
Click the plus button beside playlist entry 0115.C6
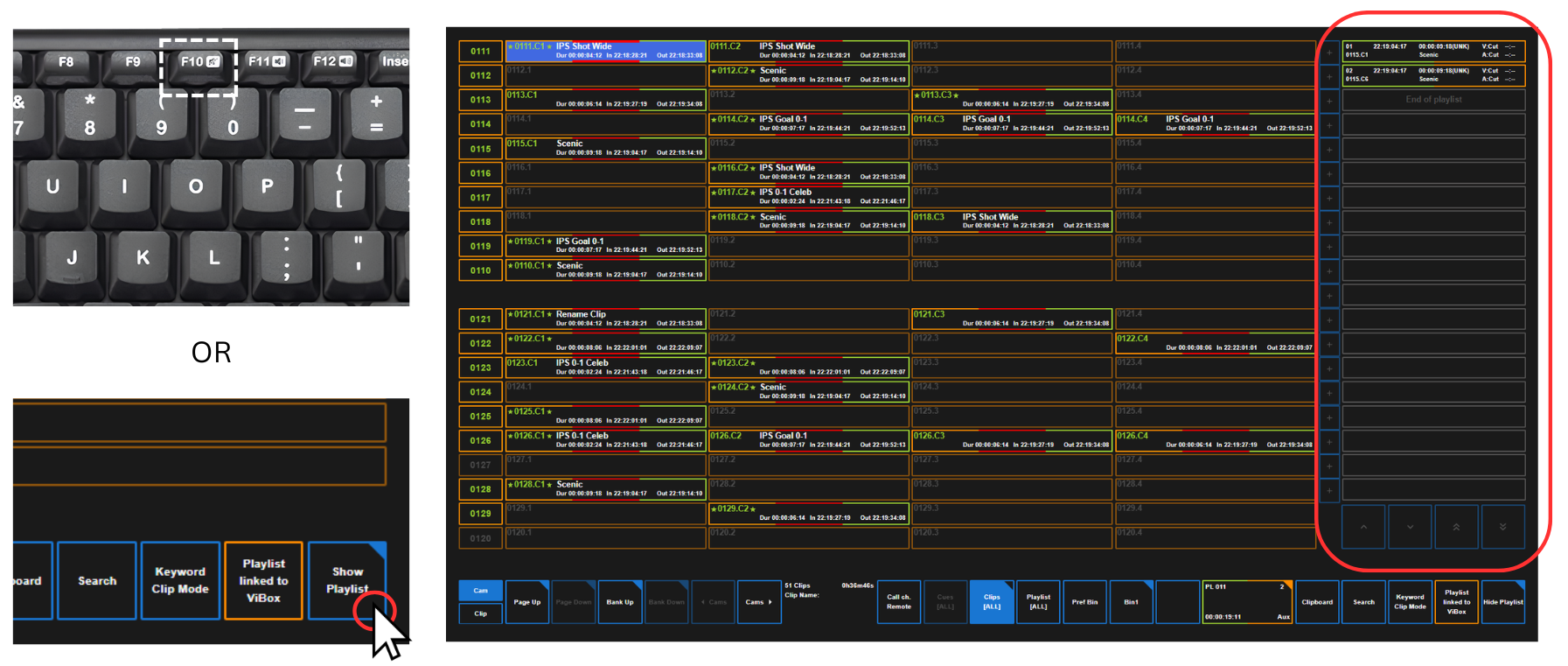(1329, 76)
